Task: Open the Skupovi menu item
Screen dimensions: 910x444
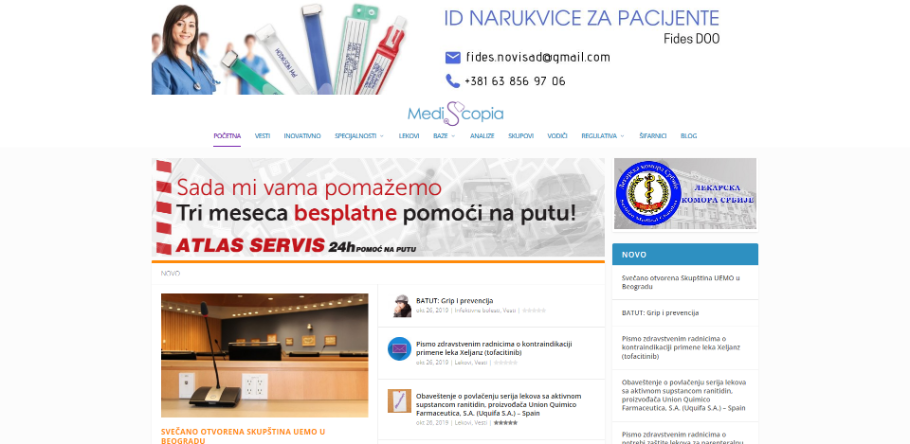Action: (521, 136)
